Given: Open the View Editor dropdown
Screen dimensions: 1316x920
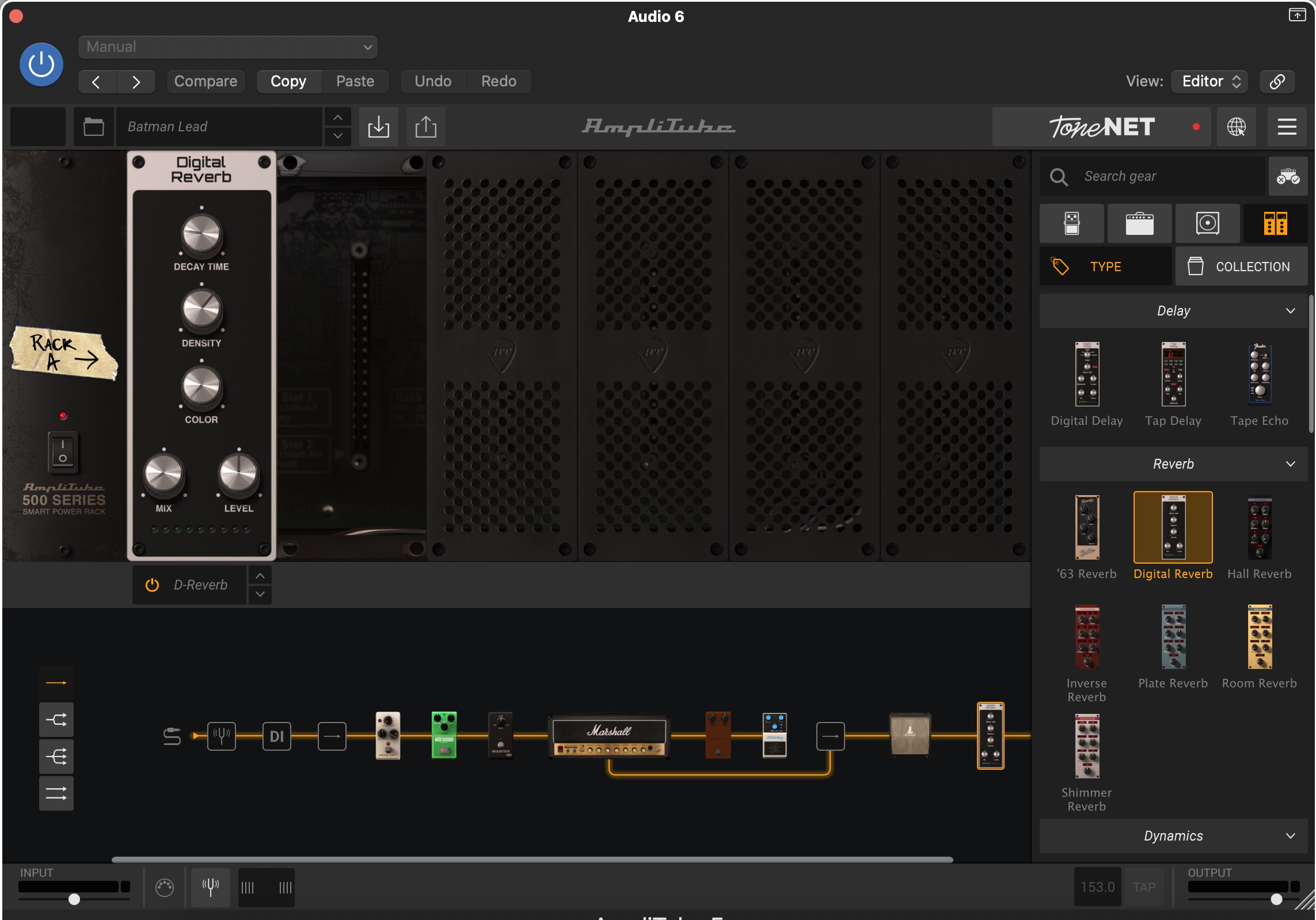Looking at the screenshot, I should pos(1210,81).
